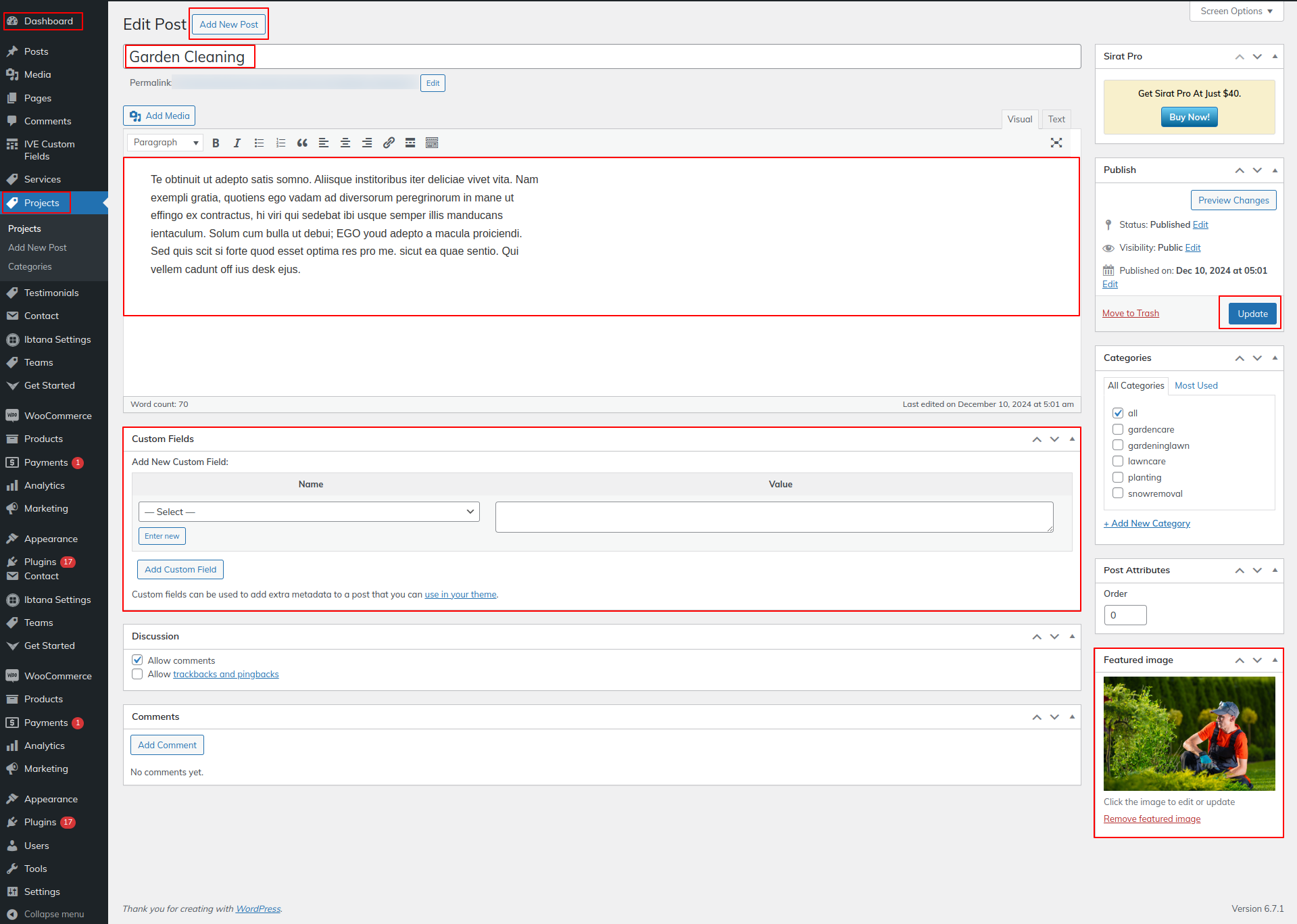1297x924 pixels.
Task: Click the Update button
Action: 1252,314
